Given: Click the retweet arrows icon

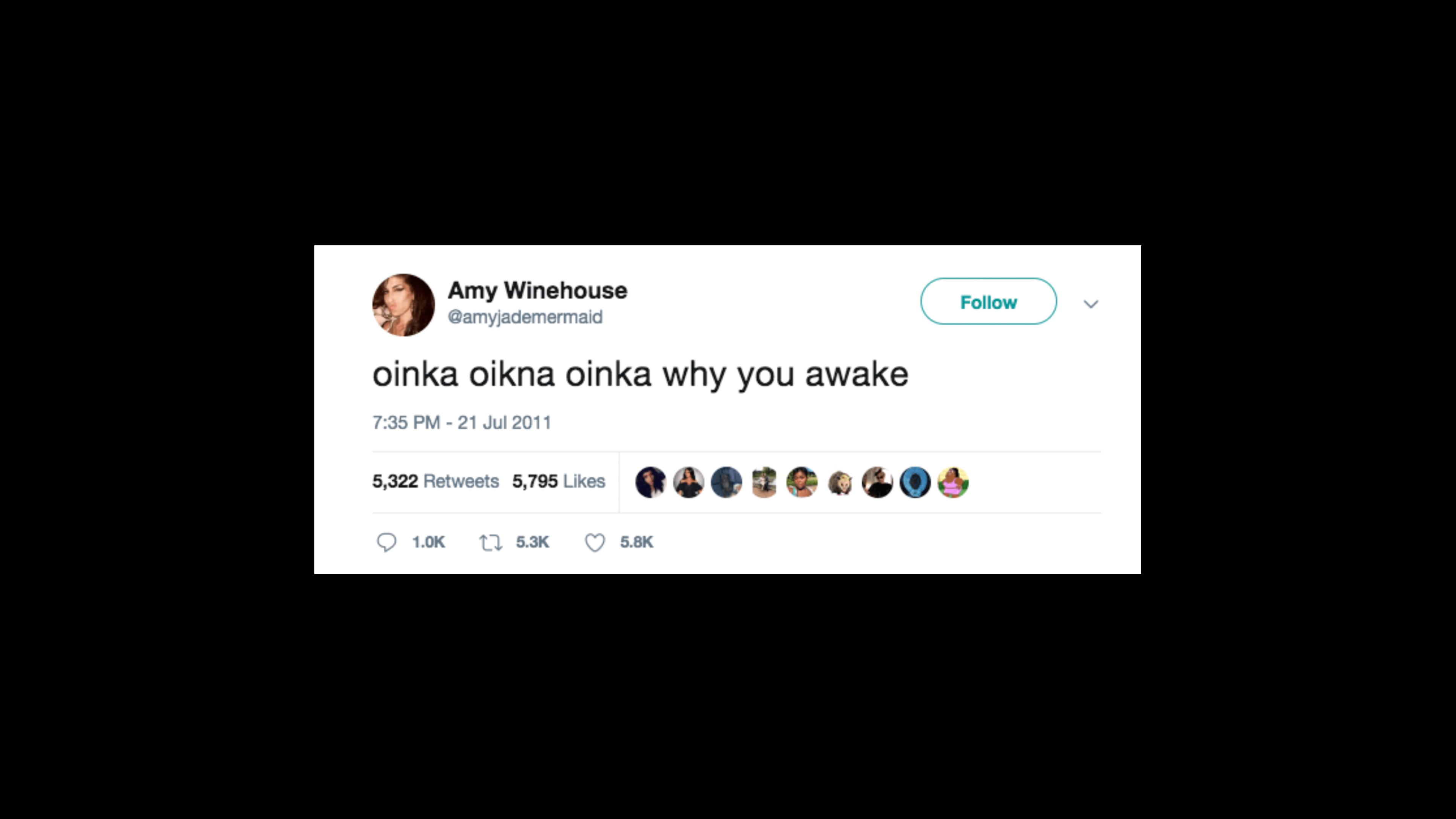Looking at the screenshot, I should pos(491,543).
